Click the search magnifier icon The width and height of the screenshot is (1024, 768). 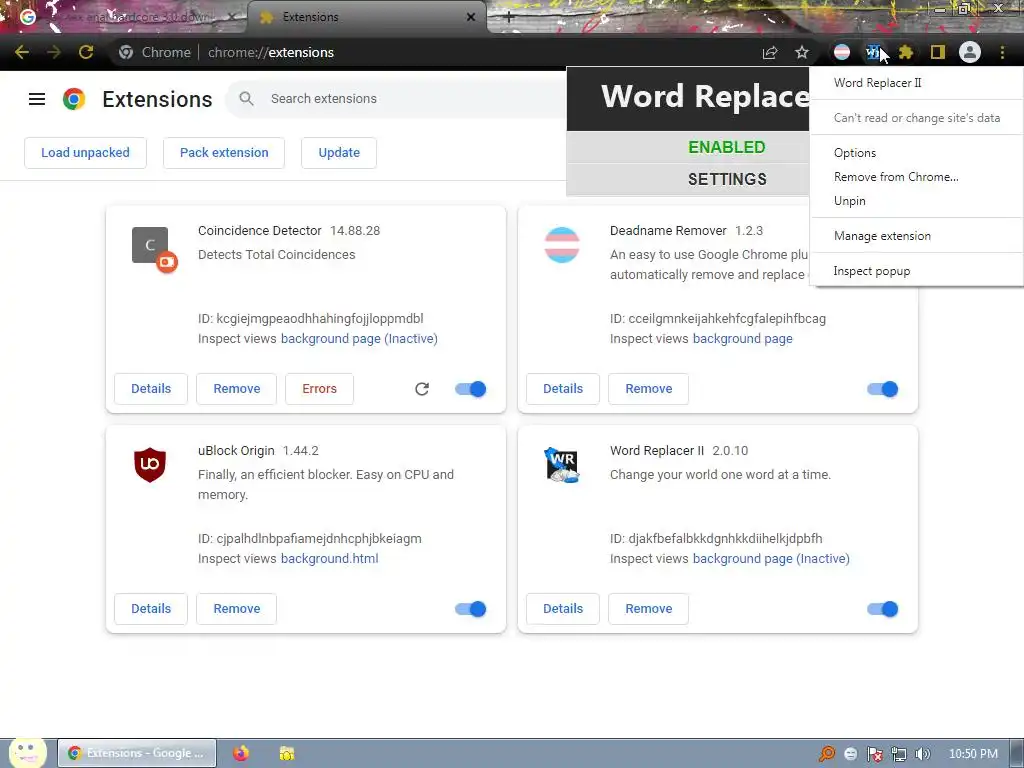(x=246, y=99)
